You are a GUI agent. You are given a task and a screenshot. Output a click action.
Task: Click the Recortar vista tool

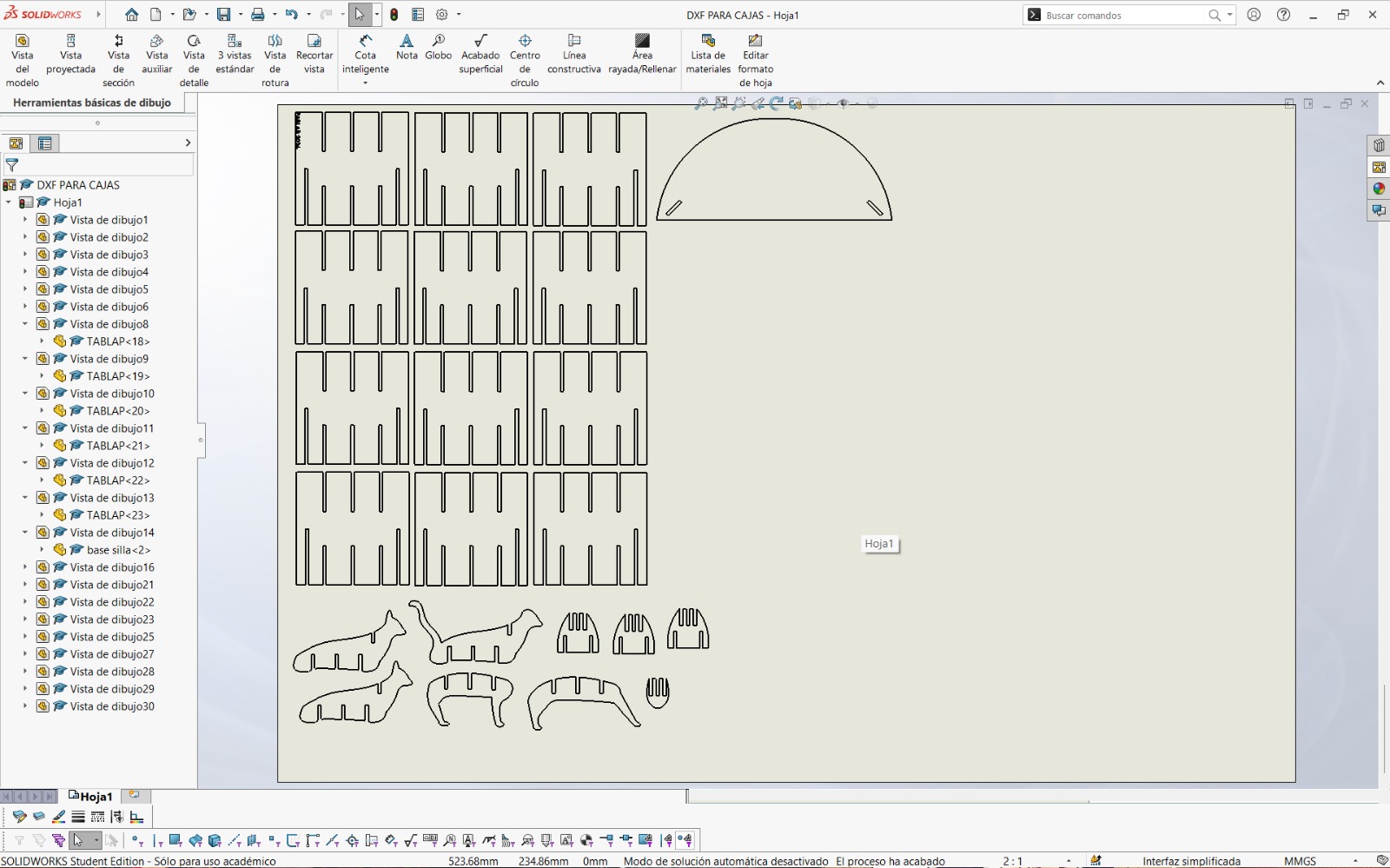[314, 54]
